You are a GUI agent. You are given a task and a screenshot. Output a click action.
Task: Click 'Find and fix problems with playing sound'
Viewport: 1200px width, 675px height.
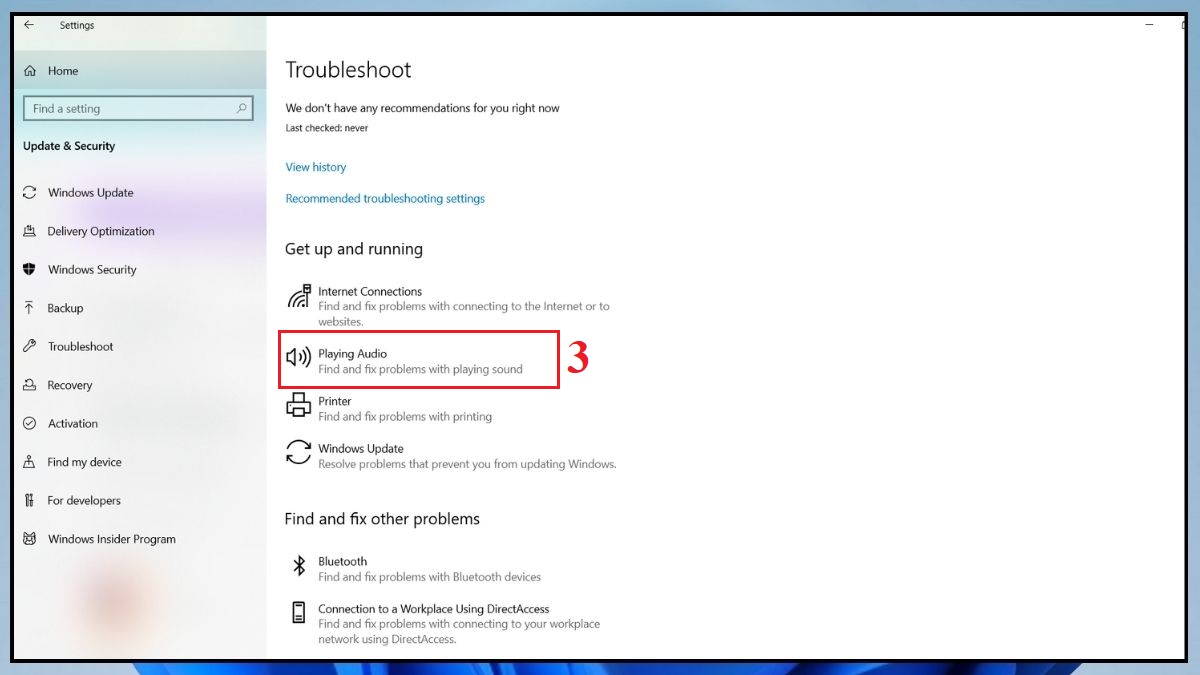coord(420,369)
